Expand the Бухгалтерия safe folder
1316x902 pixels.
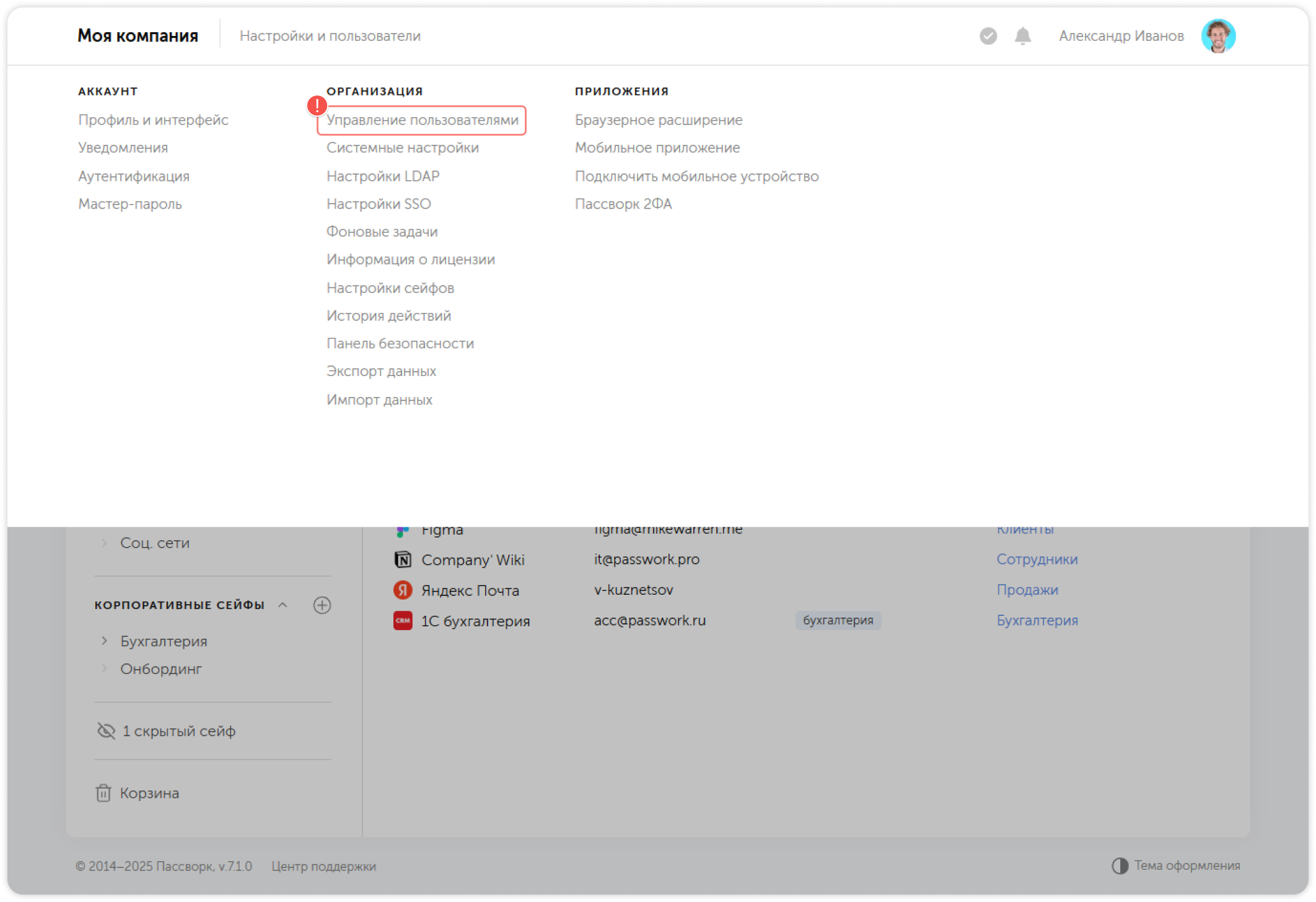pyautogui.click(x=104, y=641)
